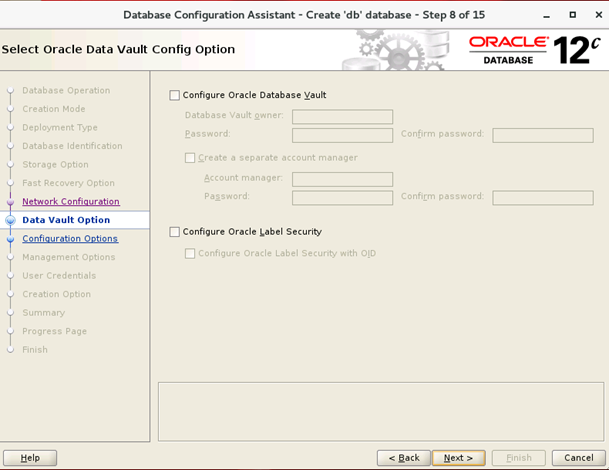This screenshot has width=609, height=470.
Task: Proceed with the Next button
Action: click(x=459, y=458)
